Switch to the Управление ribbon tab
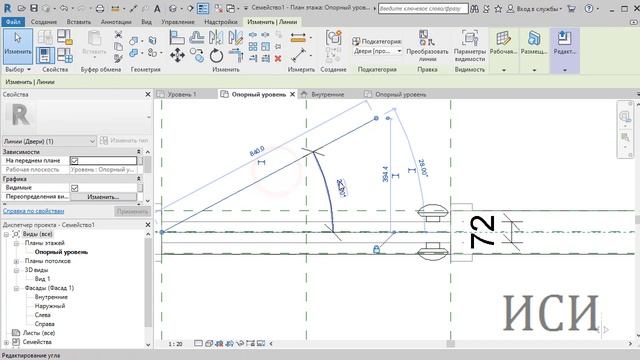 coord(178,22)
